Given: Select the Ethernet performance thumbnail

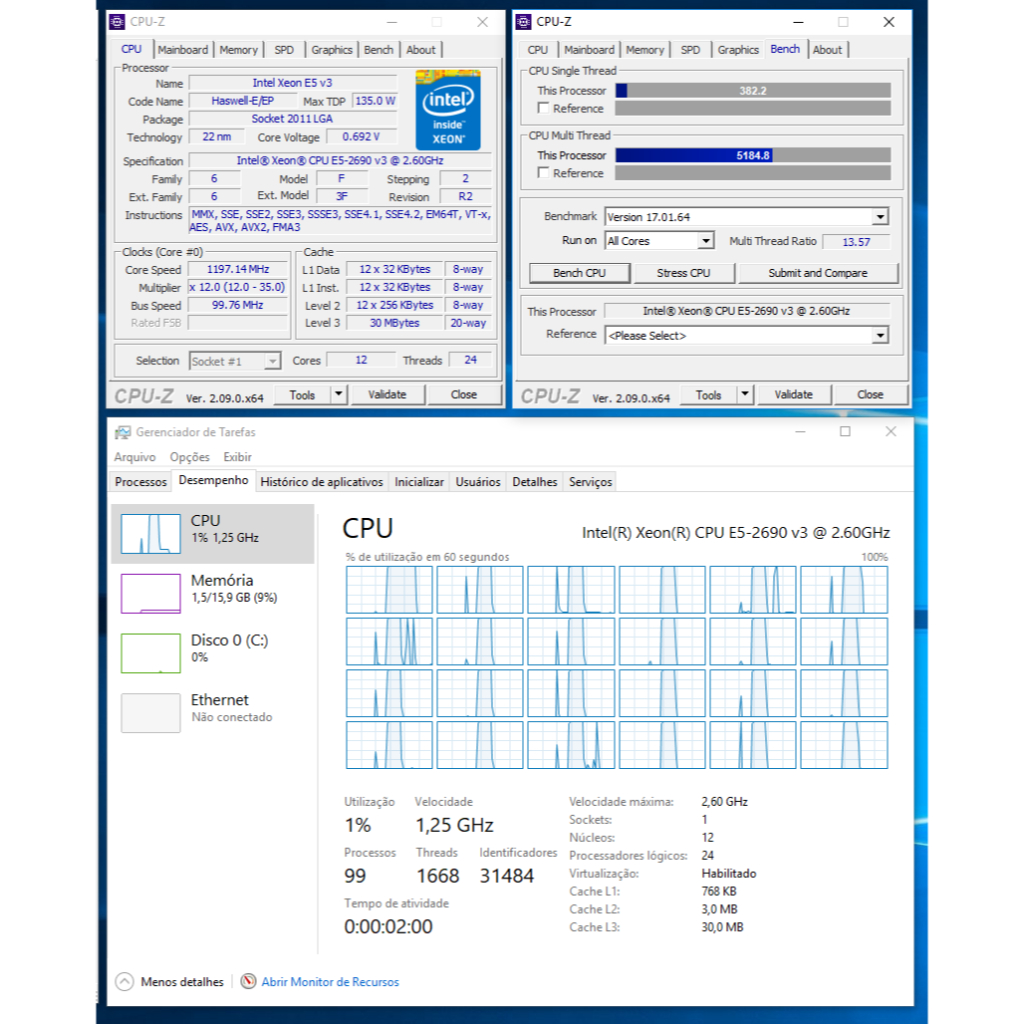Looking at the screenshot, I should click(x=150, y=712).
